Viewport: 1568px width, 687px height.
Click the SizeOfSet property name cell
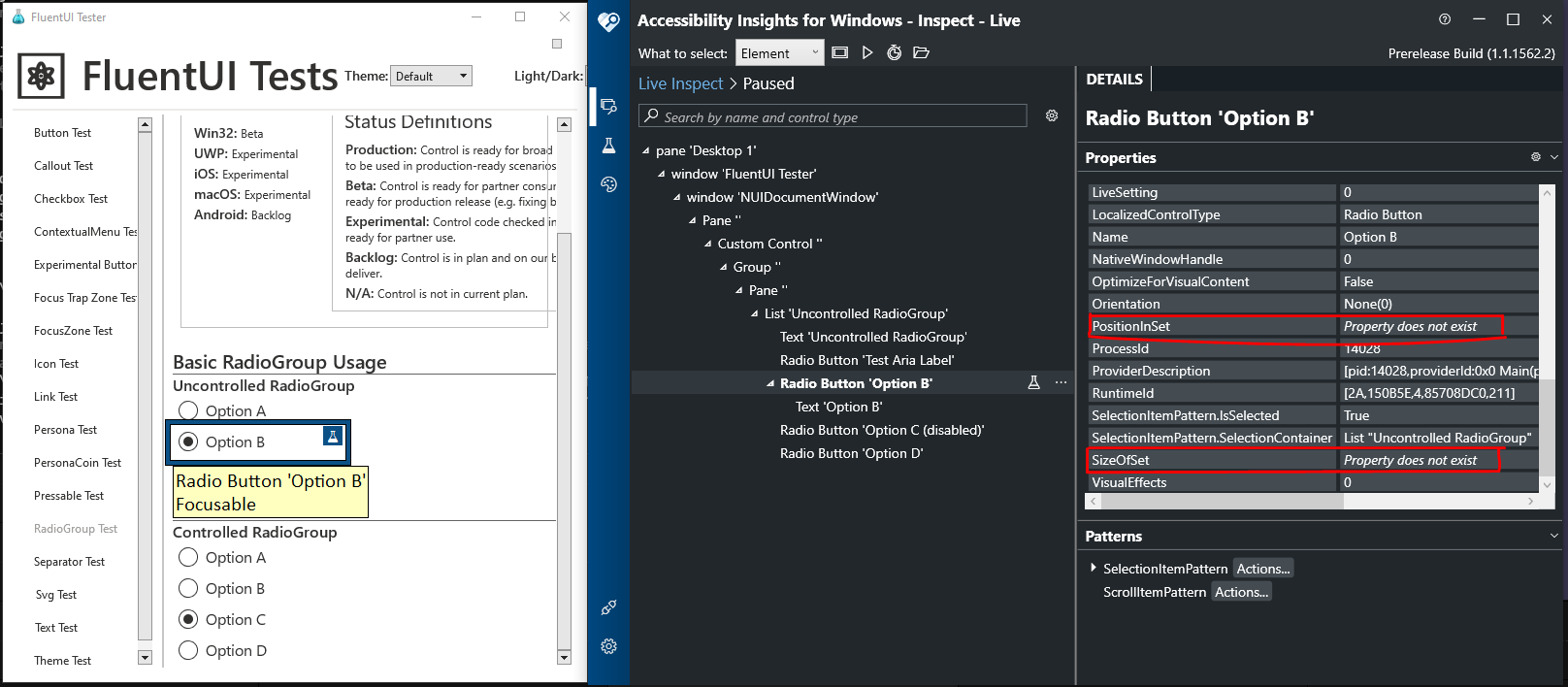(x=1212, y=460)
